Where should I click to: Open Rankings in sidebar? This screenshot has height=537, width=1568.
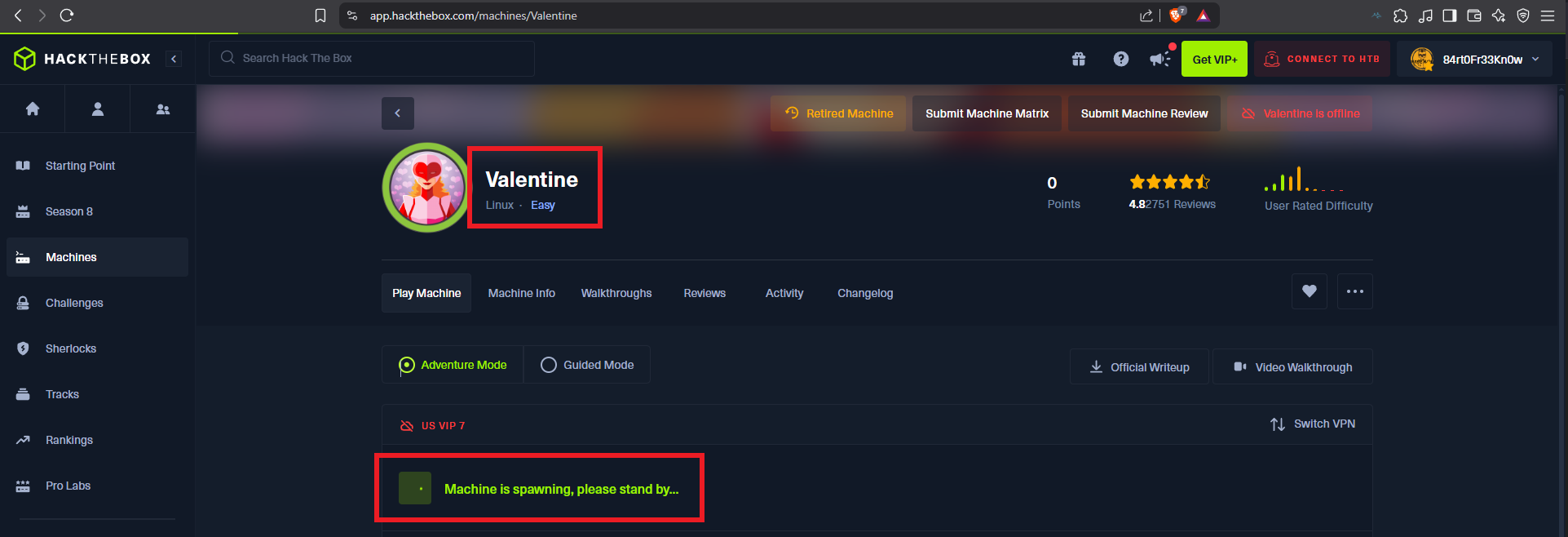[97, 440]
